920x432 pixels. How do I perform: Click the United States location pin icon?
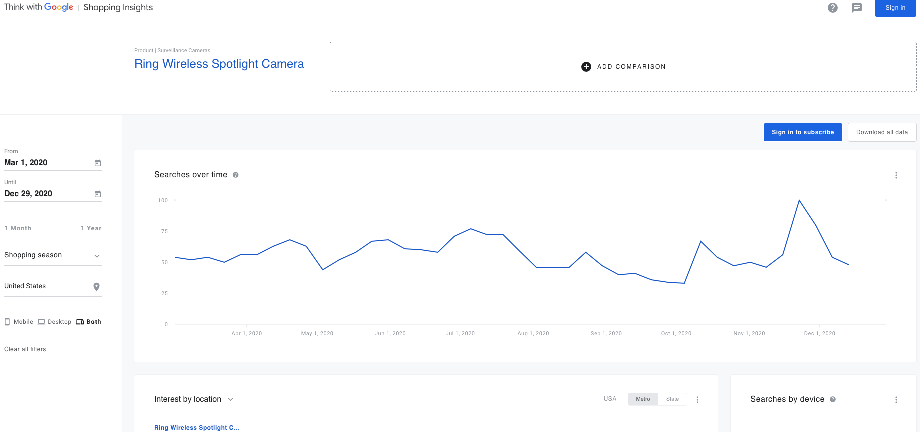point(97,287)
